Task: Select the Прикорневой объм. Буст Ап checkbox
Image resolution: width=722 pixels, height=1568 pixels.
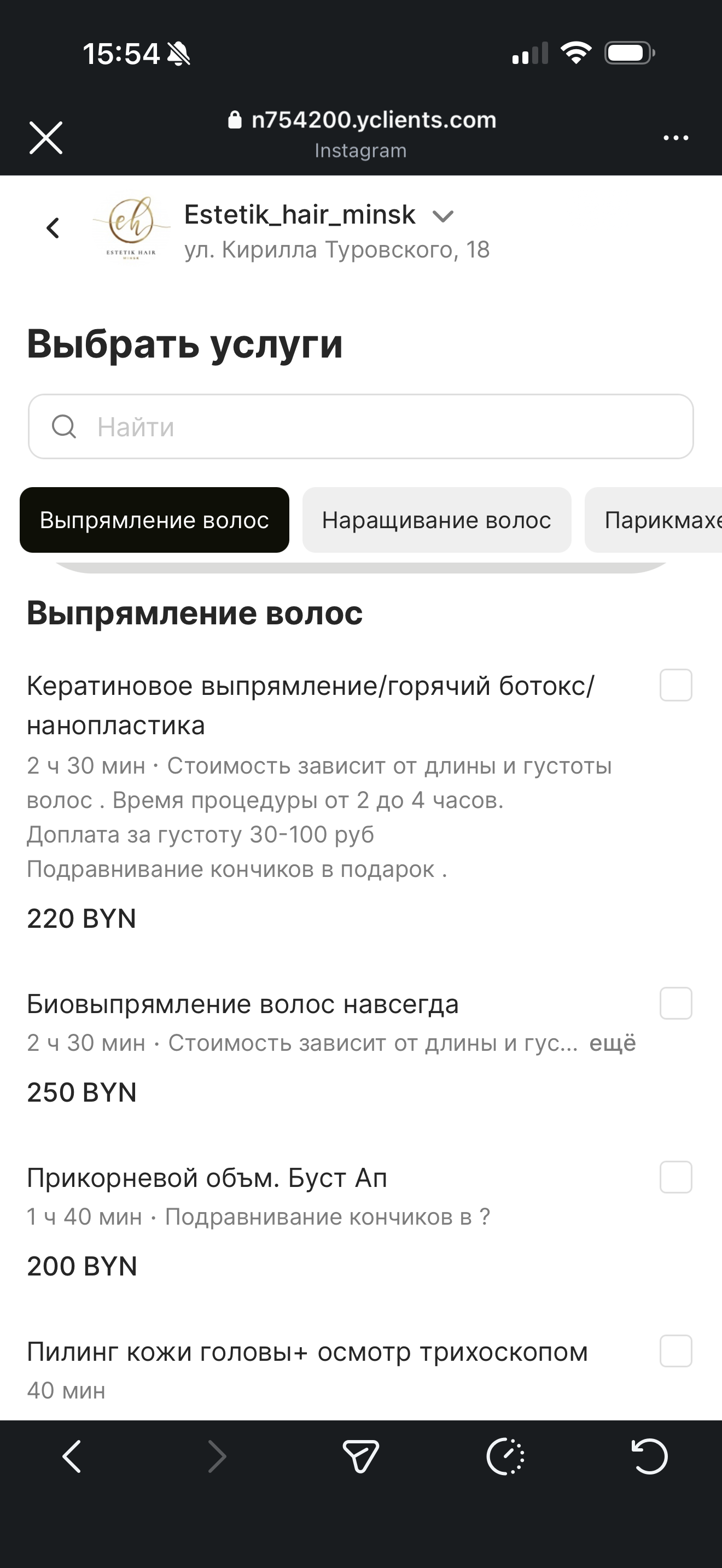Action: pyautogui.click(x=676, y=1177)
